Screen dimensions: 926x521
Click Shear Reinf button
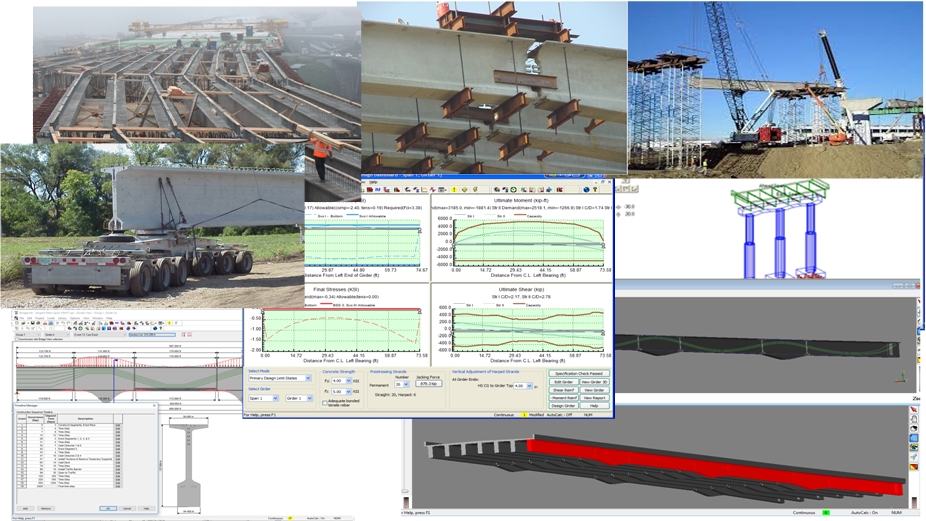tap(563, 390)
